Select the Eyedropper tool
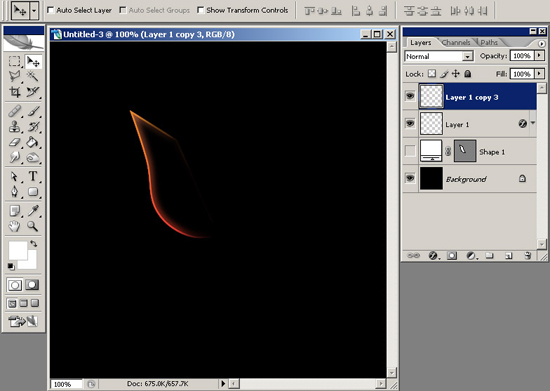Viewport: 550px width, 391px height. pyautogui.click(x=33, y=211)
